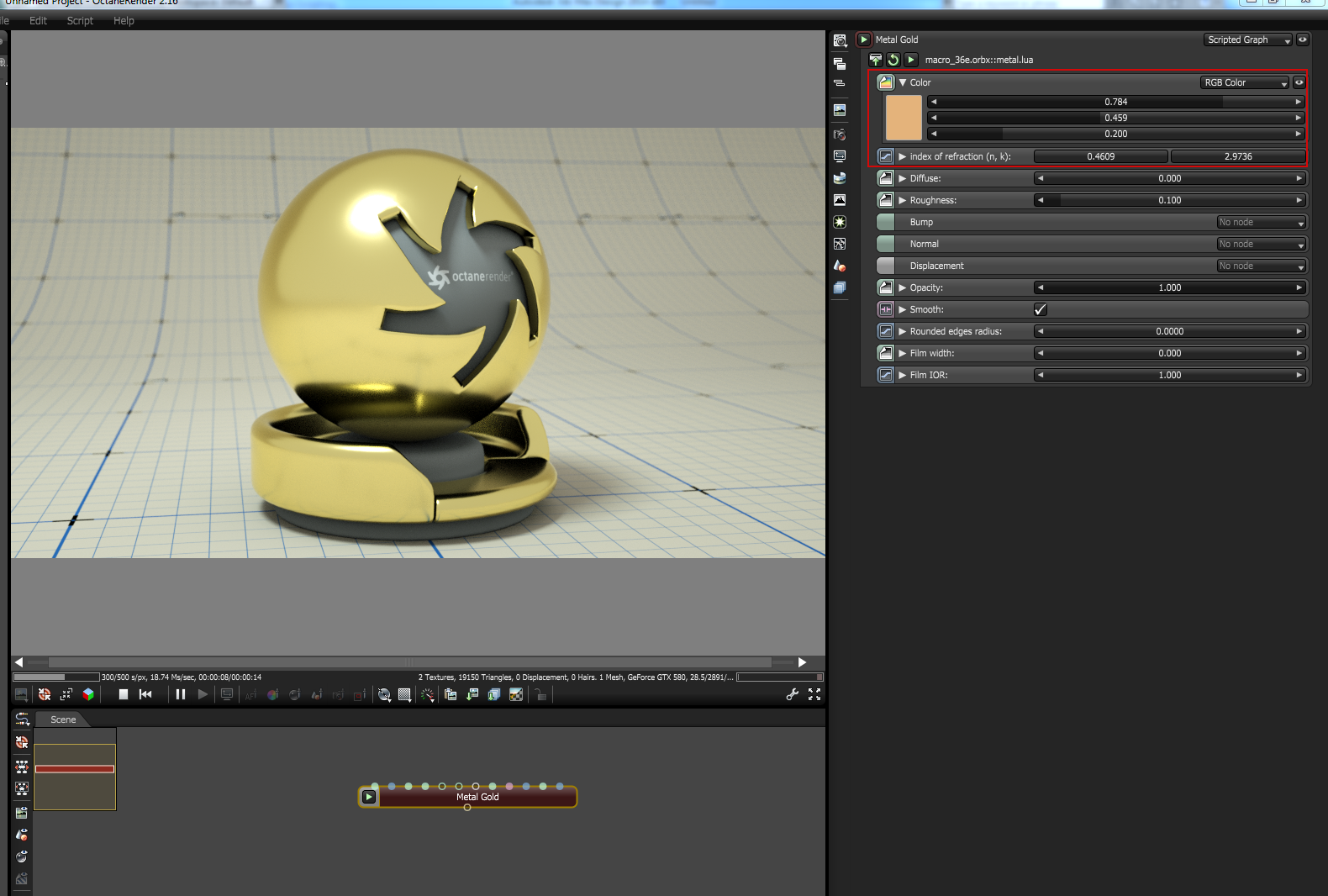Viewport: 1328px width, 896px height.
Task: Open the Bump node dropdown
Action: (1262, 222)
